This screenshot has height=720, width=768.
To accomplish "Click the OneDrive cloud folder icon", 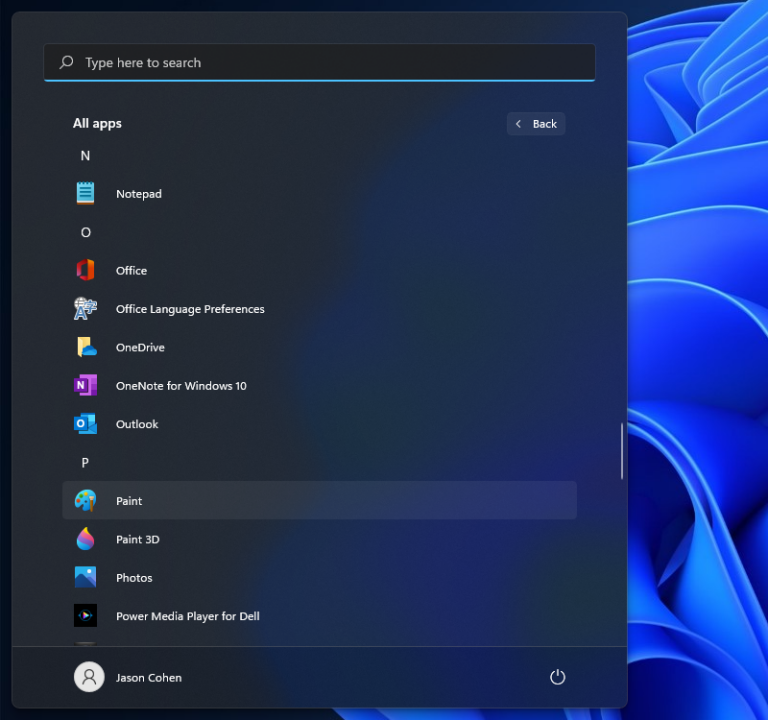I will pos(86,347).
